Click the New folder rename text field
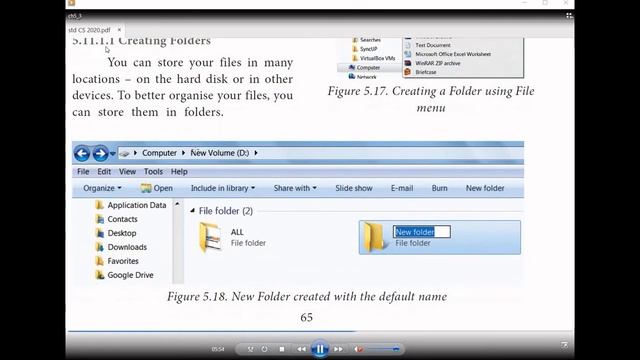This screenshot has width=640, height=360. point(422,232)
